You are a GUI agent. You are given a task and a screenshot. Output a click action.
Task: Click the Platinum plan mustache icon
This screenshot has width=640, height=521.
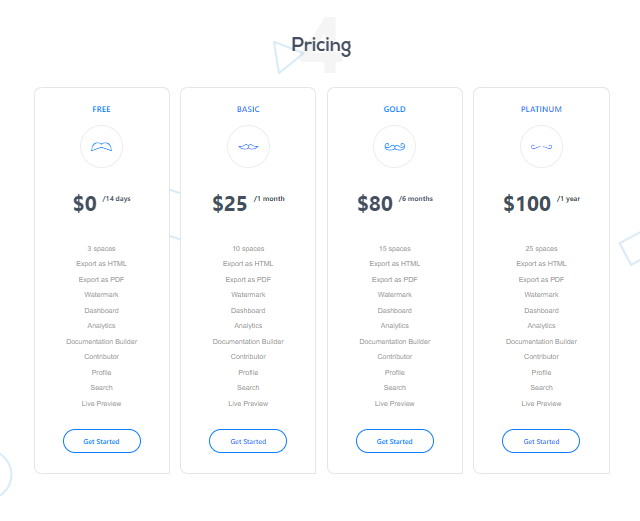click(x=541, y=147)
